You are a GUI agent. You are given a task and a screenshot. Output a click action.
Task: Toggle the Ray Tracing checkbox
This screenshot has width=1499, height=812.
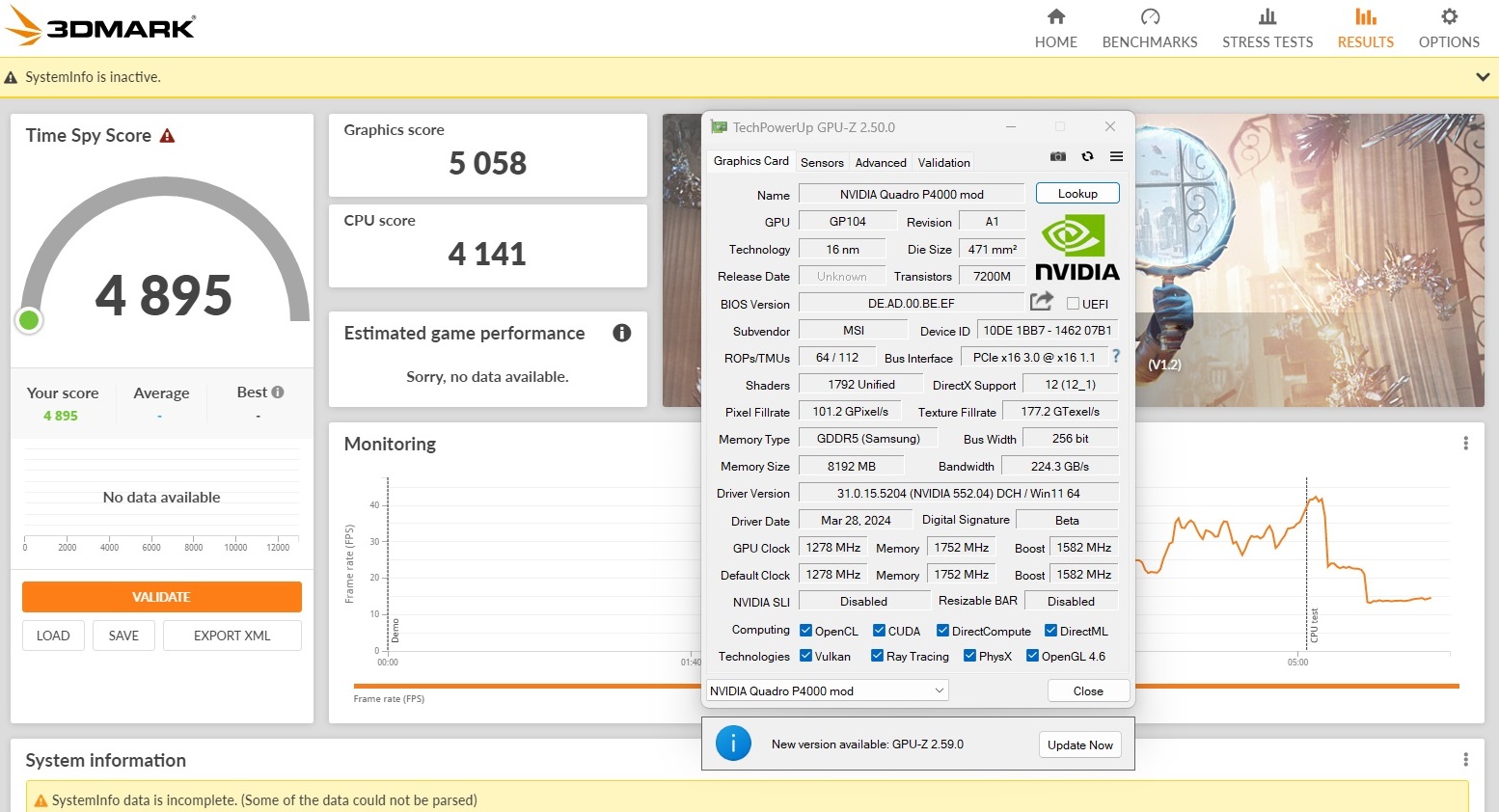[877, 656]
